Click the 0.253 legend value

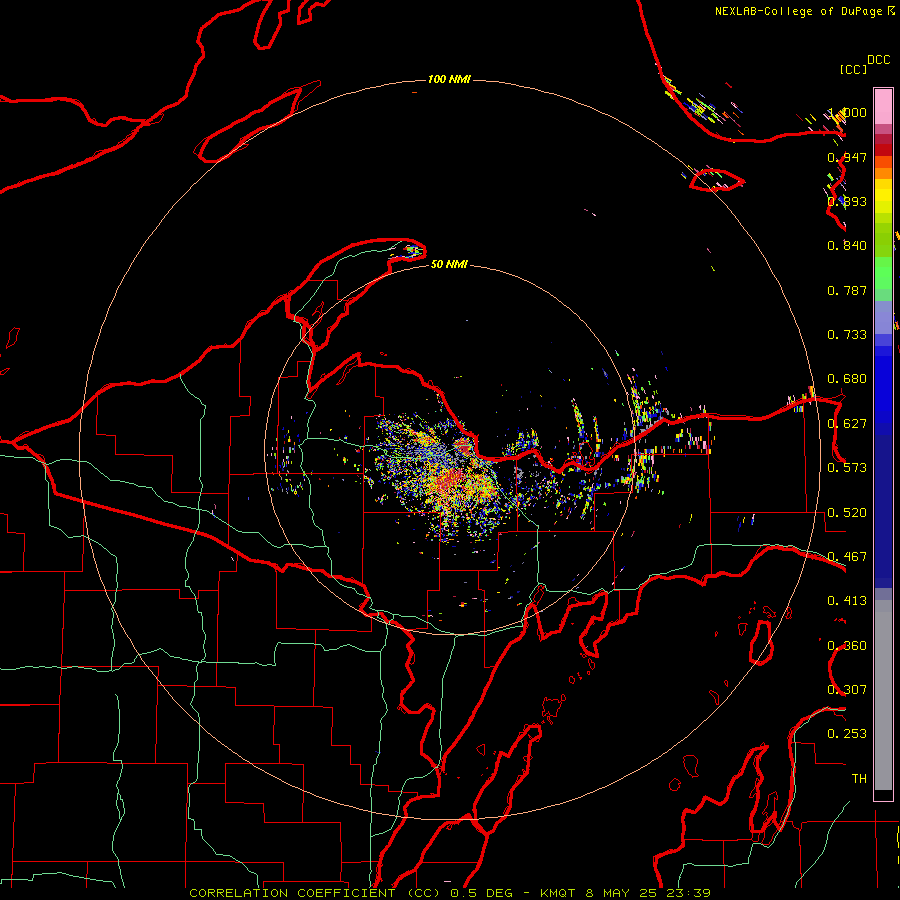847,734
